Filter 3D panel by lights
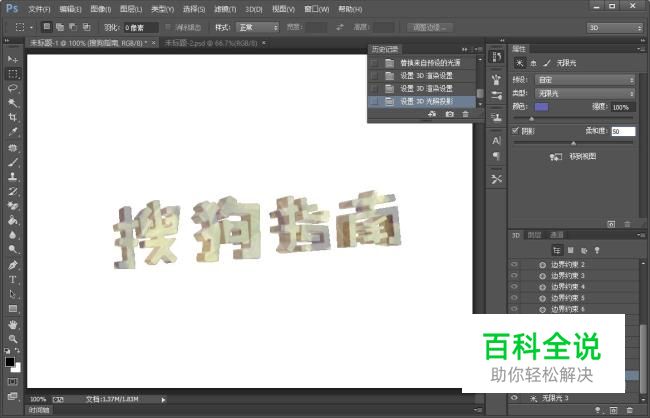Image resolution: width=650 pixels, height=418 pixels. pyautogui.click(x=597, y=250)
